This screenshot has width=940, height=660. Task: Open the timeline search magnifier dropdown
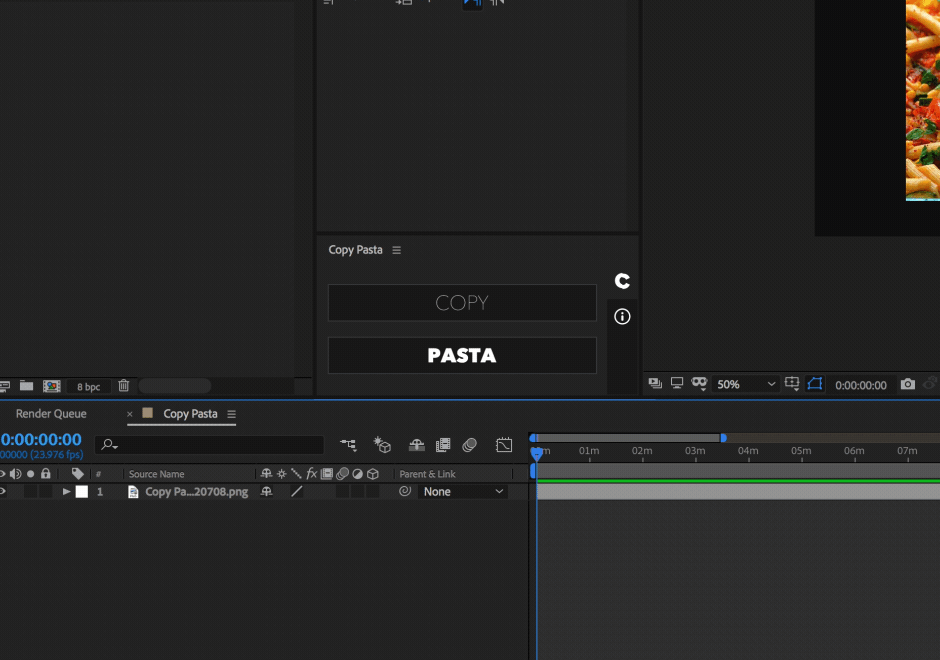(110, 445)
